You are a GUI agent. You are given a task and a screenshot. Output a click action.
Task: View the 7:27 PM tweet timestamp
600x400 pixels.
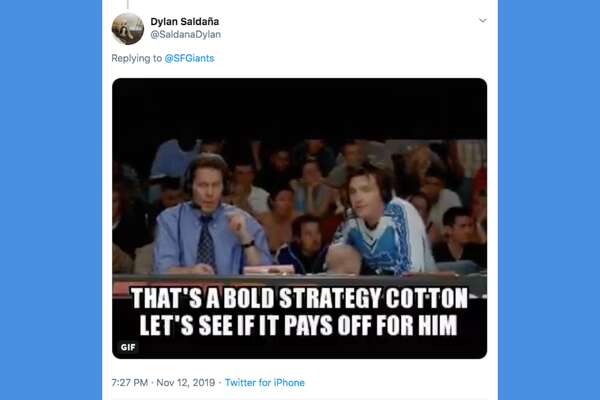pyautogui.click(x=129, y=382)
